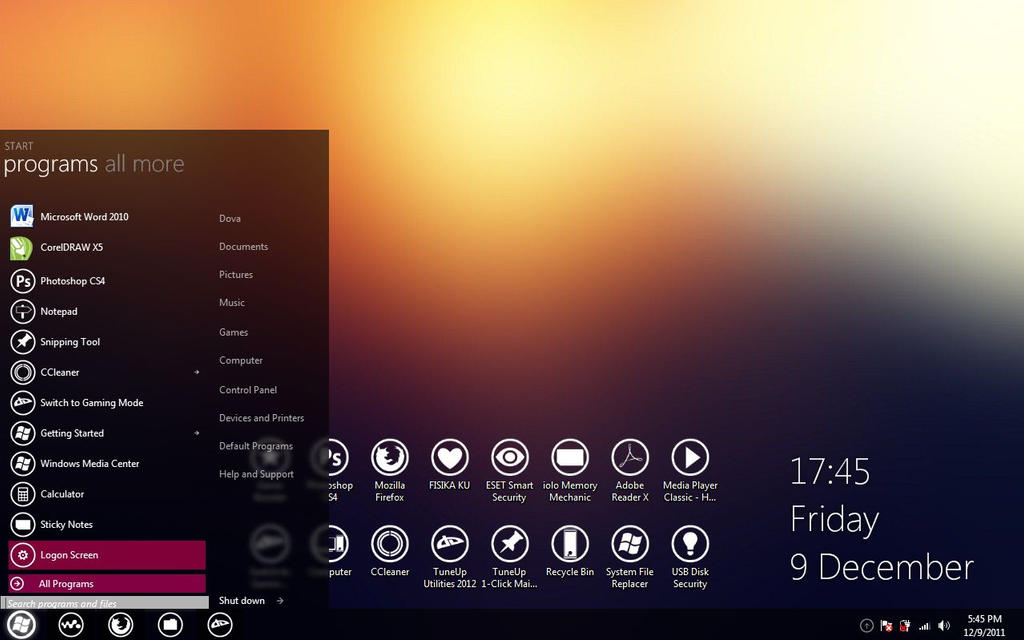Open the Walkman-style media player taskbar icon
Screen dimensions: 1024x640
click(71, 625)
